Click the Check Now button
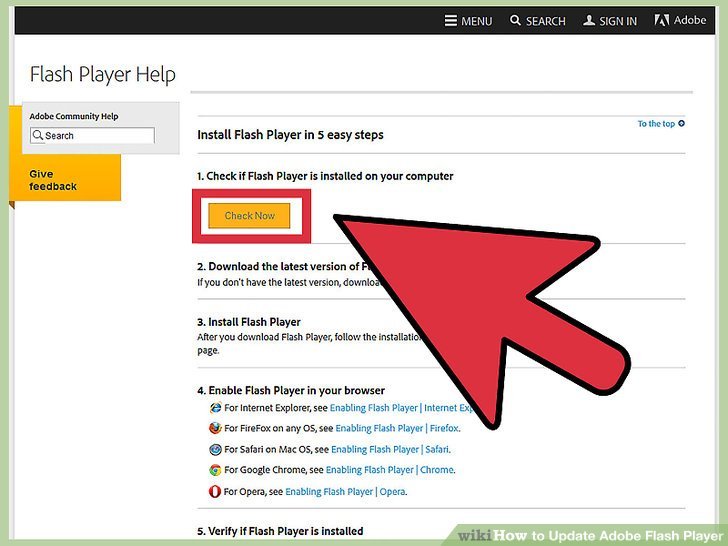The image size is (728, 546). point(249,215)
